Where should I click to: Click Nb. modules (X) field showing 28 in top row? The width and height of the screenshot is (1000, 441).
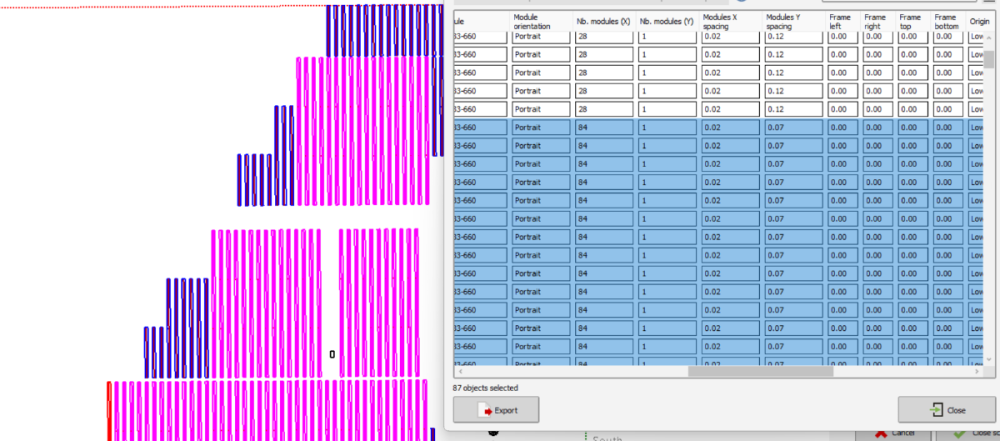click(604, 37)
